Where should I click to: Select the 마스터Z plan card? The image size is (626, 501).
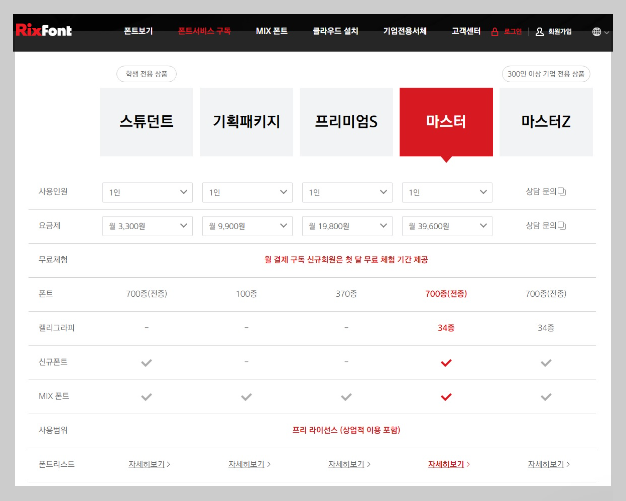pyautogui.click(x=546, y=122)
